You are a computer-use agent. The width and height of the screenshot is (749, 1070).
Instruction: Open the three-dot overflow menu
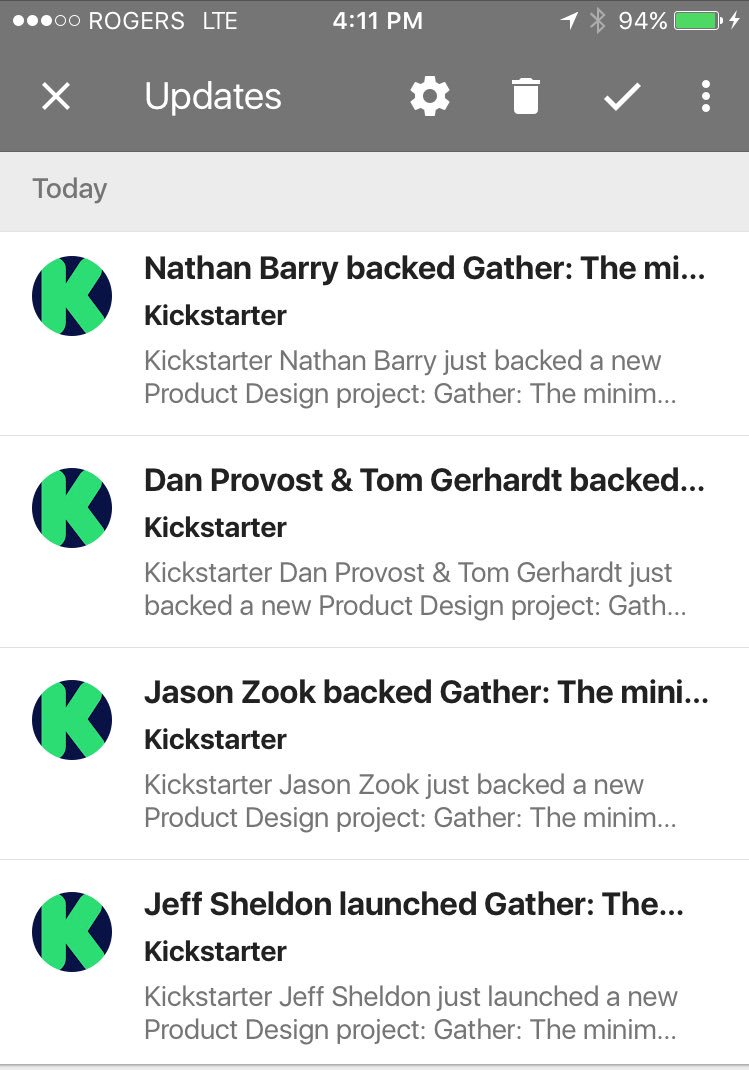[x=706, y=96]
